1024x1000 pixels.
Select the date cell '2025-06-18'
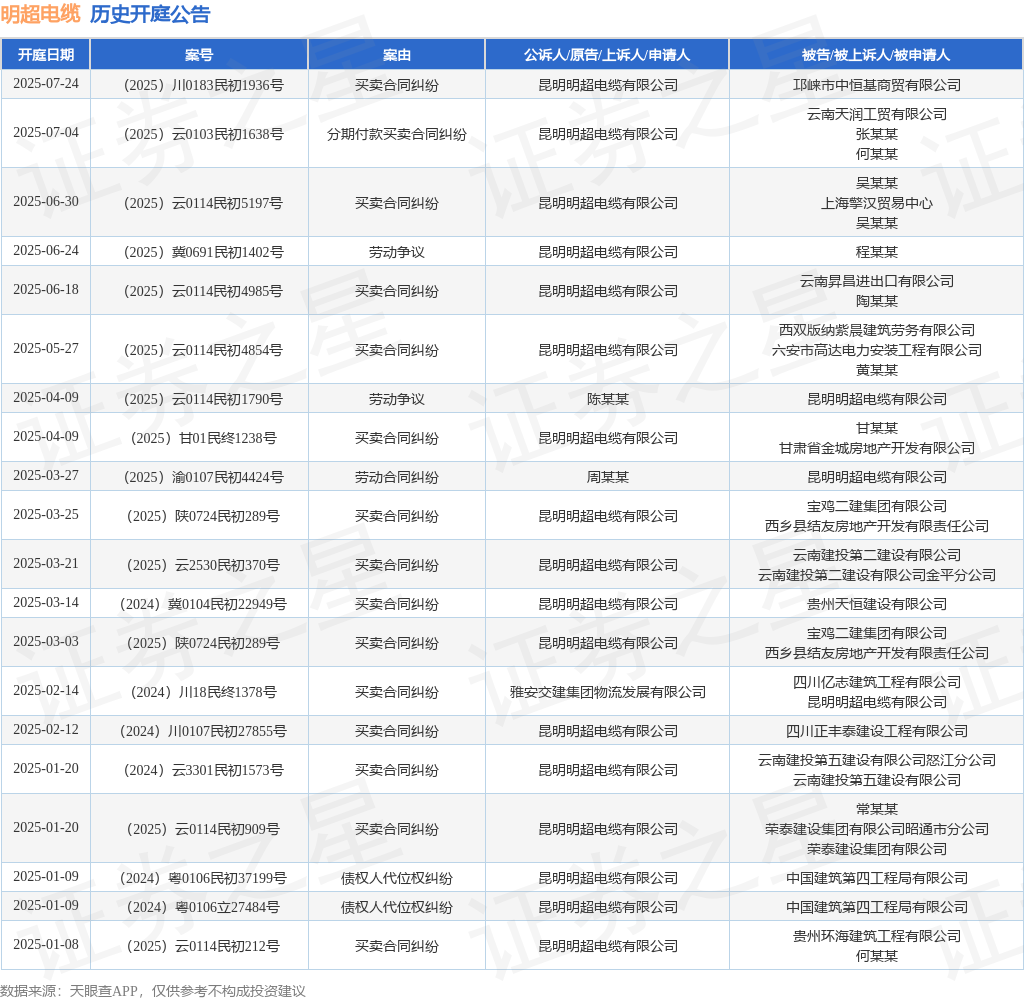pos(46,289)
